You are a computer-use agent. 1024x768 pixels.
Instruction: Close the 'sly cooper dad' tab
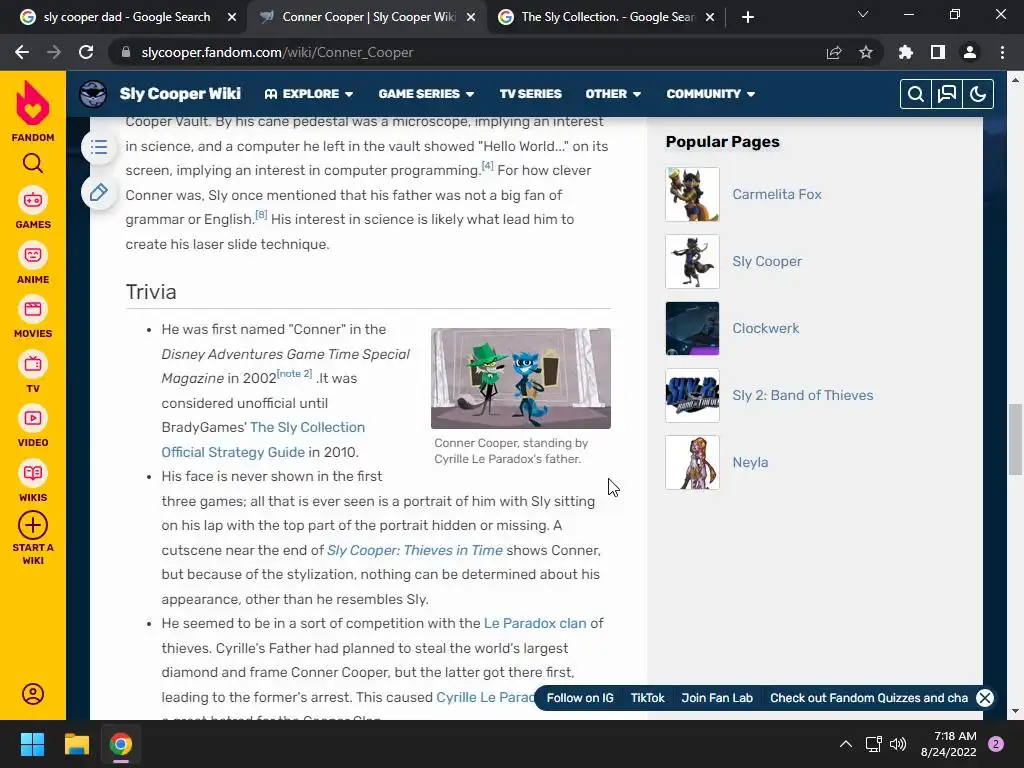(x=232, y=17)
